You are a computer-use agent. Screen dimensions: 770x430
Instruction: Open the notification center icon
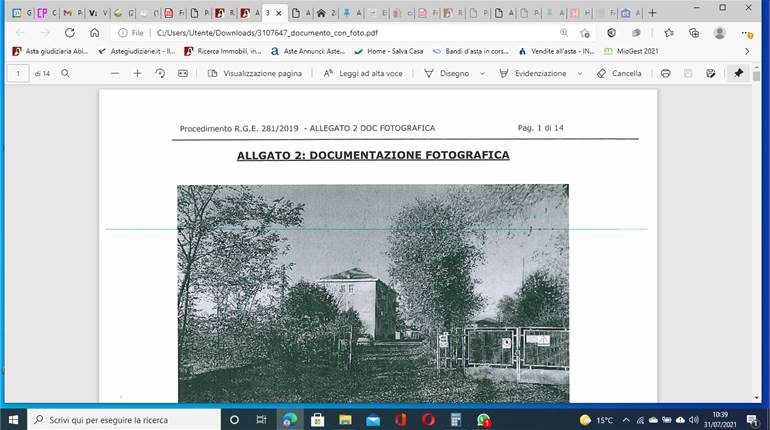click(x=752, y=420)
